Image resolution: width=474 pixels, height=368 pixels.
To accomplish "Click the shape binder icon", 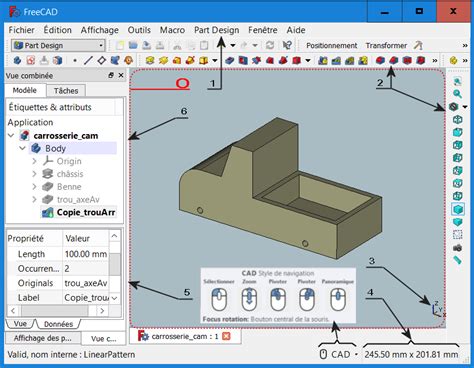I will point(115,60).
